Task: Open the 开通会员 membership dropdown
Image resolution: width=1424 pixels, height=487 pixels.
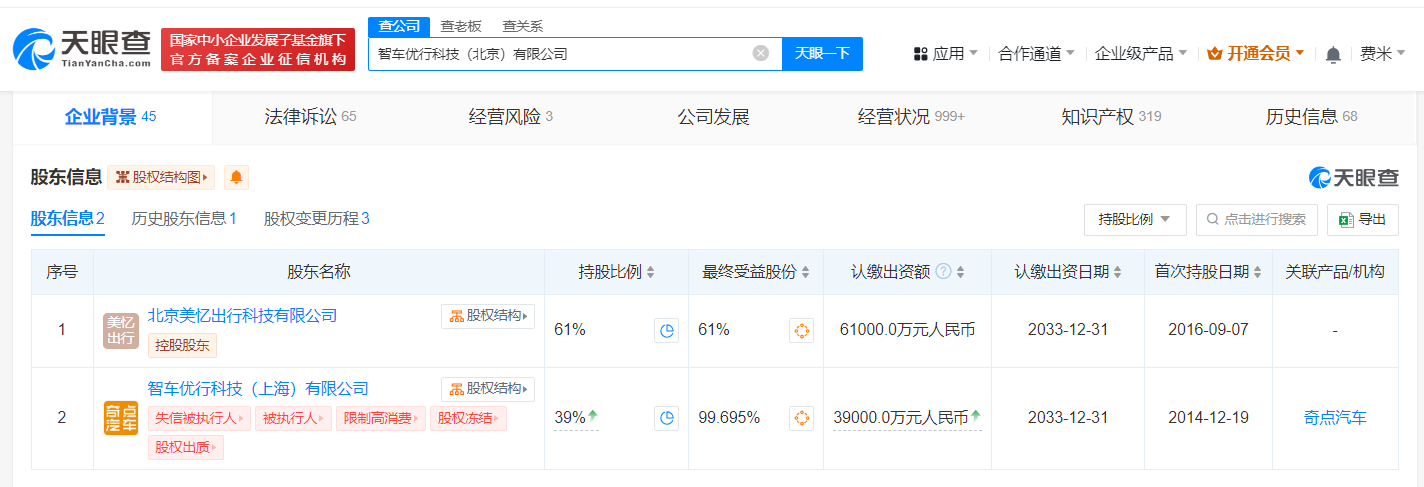Action: coord(1256,54)
